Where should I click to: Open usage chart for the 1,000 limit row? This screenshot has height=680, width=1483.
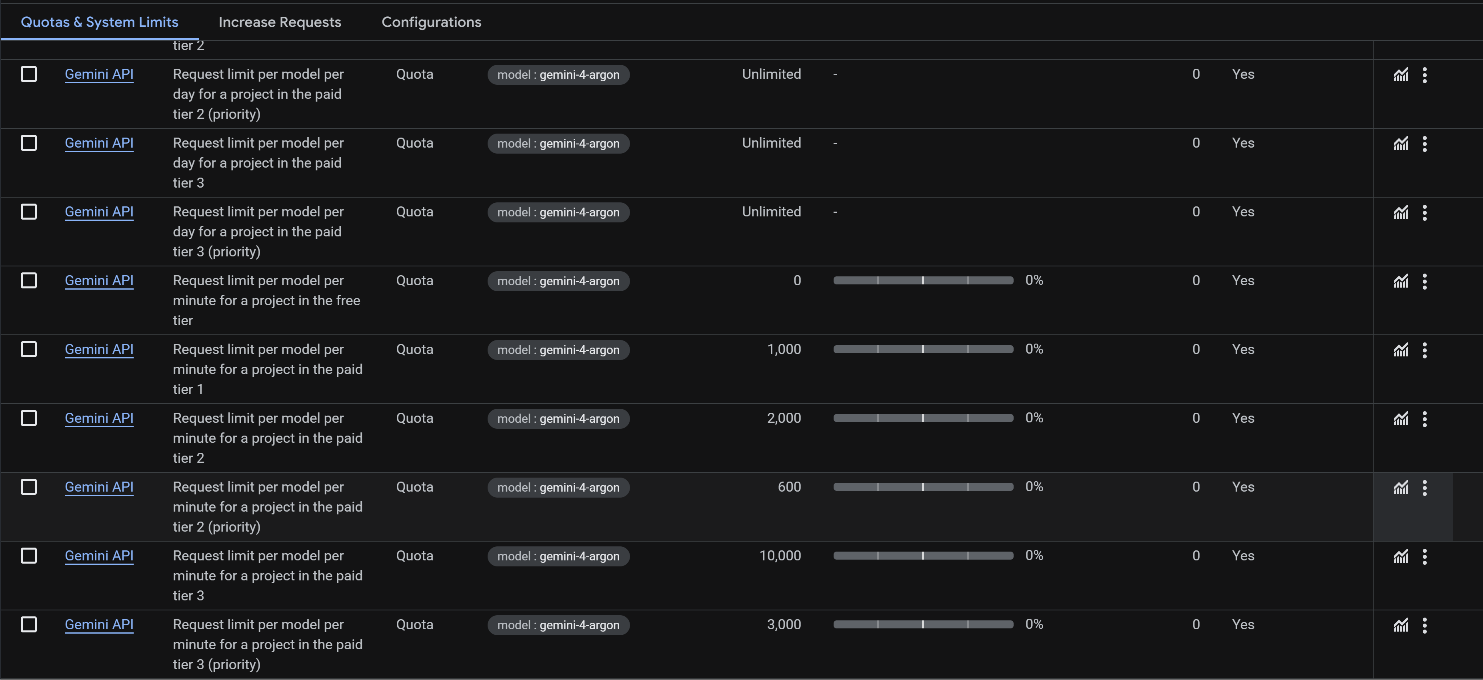(1401, 350)
